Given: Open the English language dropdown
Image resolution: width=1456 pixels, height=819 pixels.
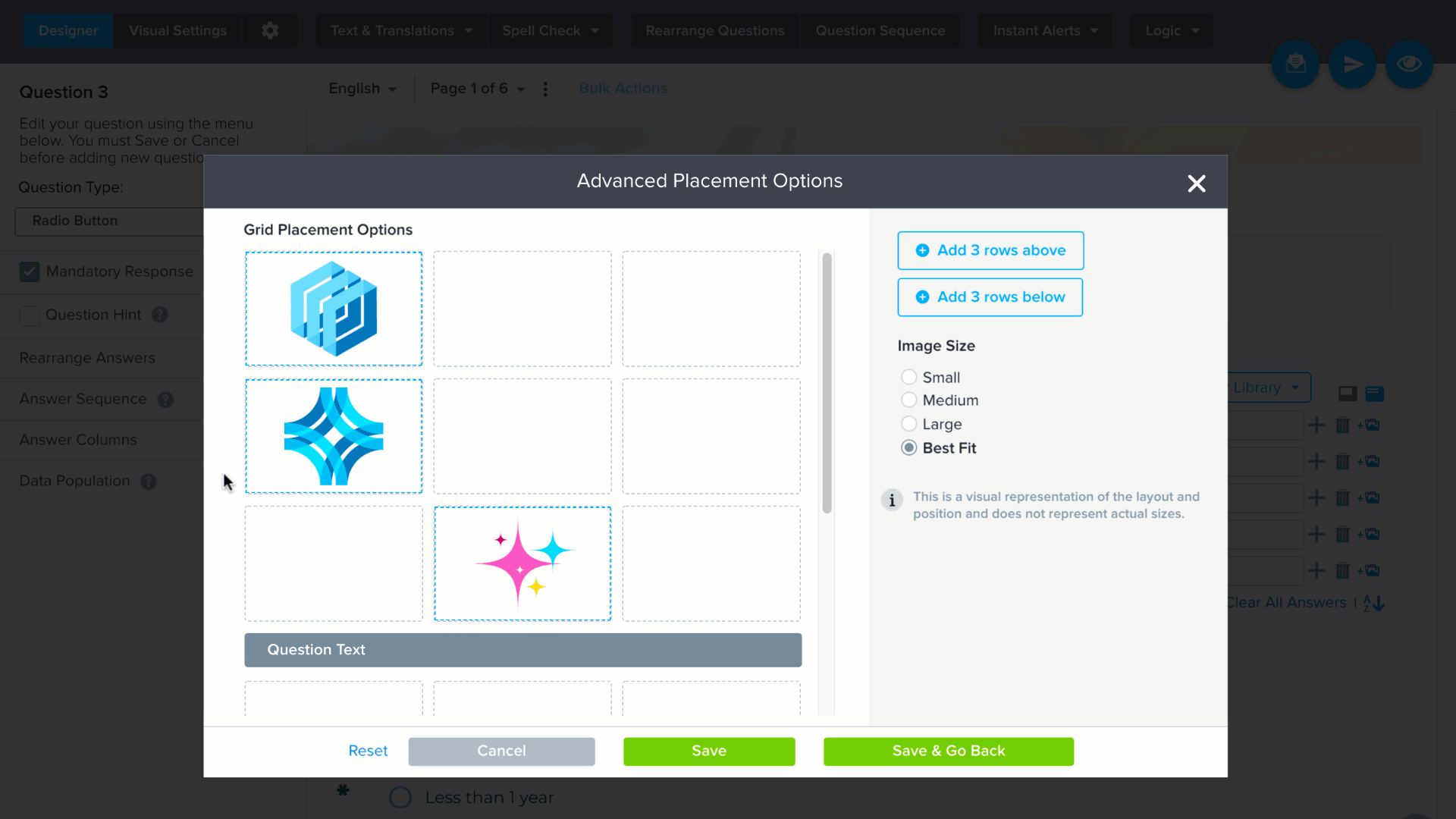Looking at the screenshot, I should [x=362, y=89].
